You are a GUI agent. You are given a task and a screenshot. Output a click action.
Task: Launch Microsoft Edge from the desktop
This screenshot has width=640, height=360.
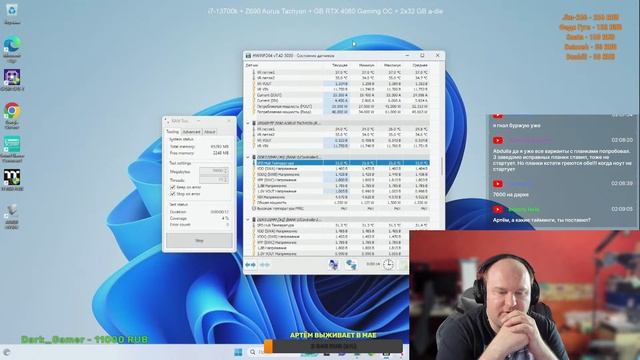coord(12,44)
